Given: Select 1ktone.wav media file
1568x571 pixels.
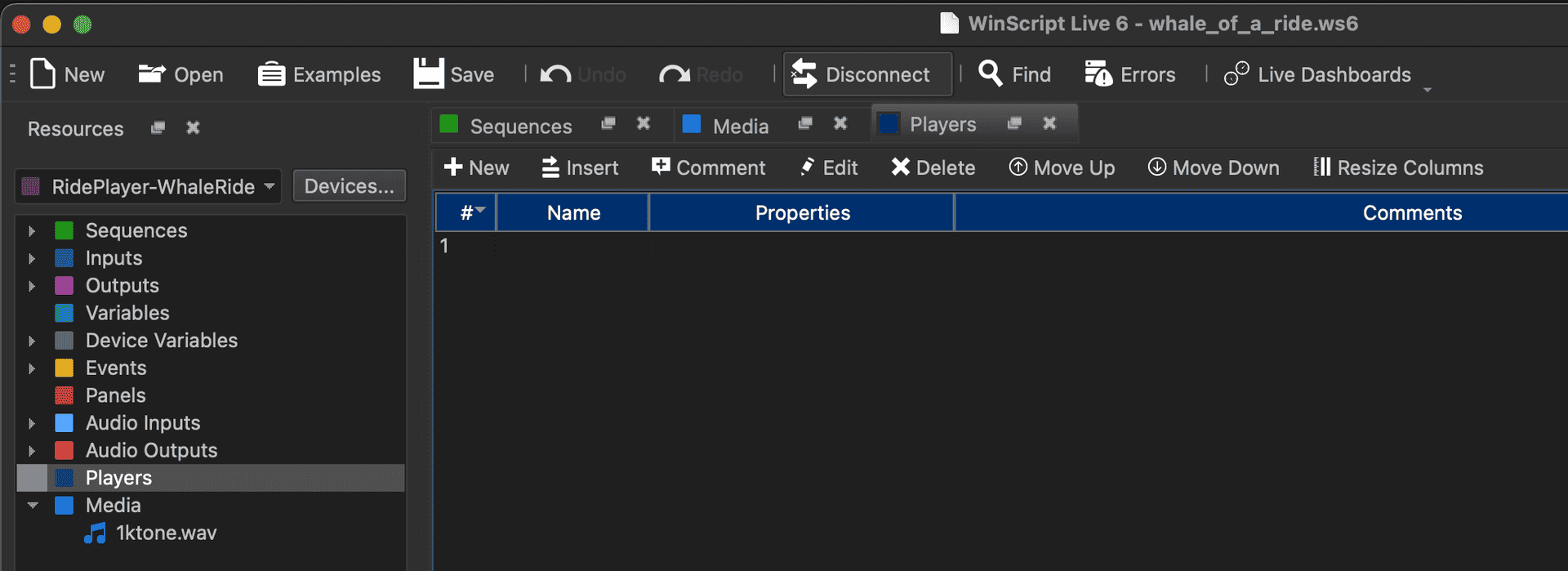Looking at the screenshot, I should click(166, 533).
